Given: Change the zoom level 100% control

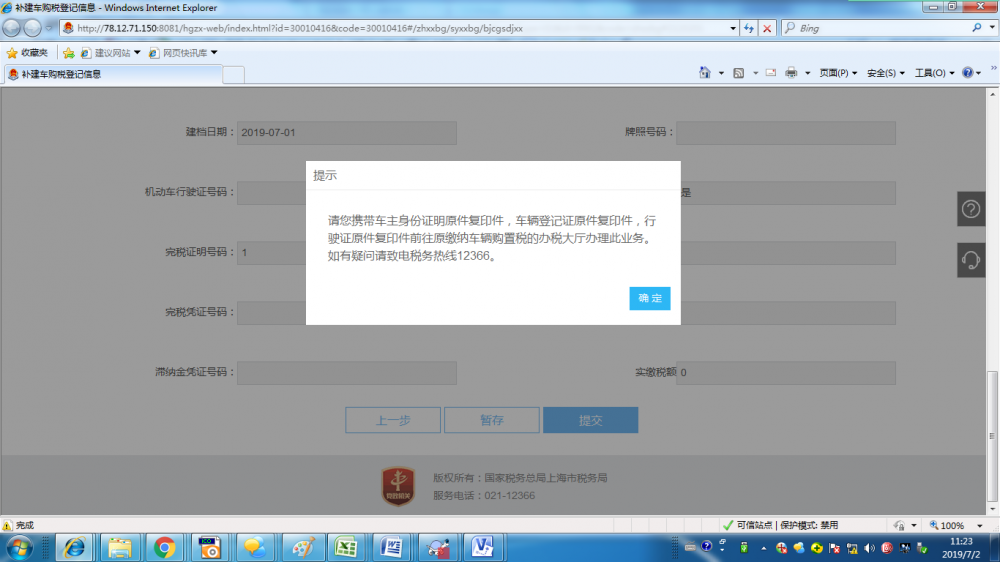Looking at the screenshot, I should click(x=955, y=525).
